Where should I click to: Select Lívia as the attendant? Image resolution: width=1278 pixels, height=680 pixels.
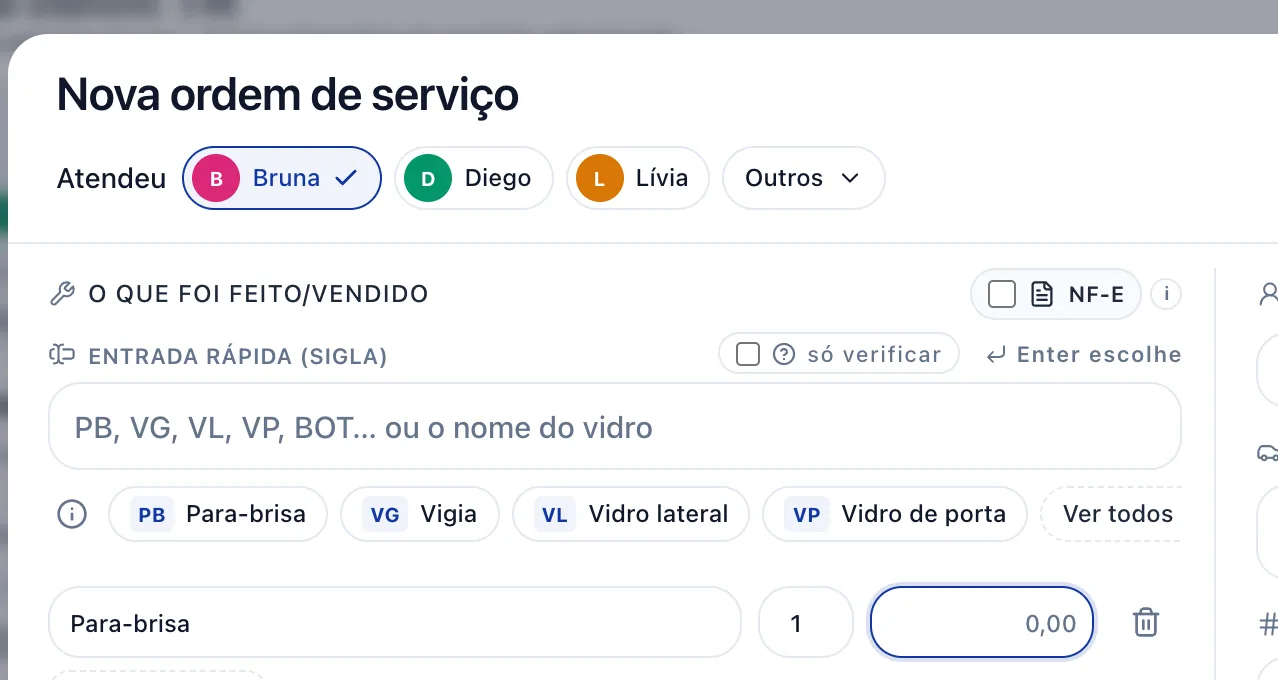[638, 179]
